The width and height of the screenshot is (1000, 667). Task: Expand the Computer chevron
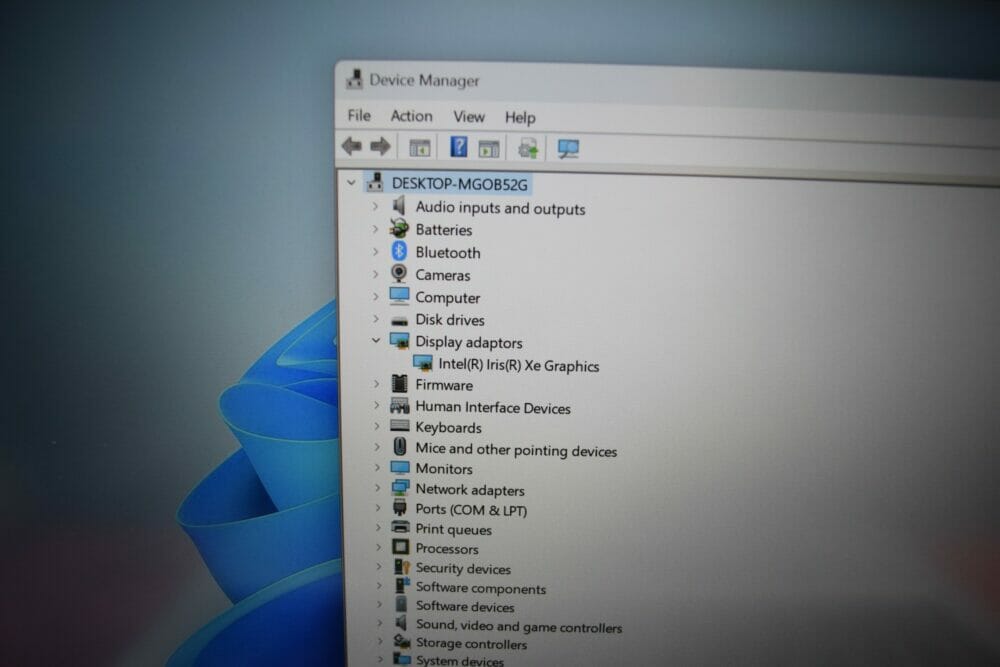(x=375, y=297)
